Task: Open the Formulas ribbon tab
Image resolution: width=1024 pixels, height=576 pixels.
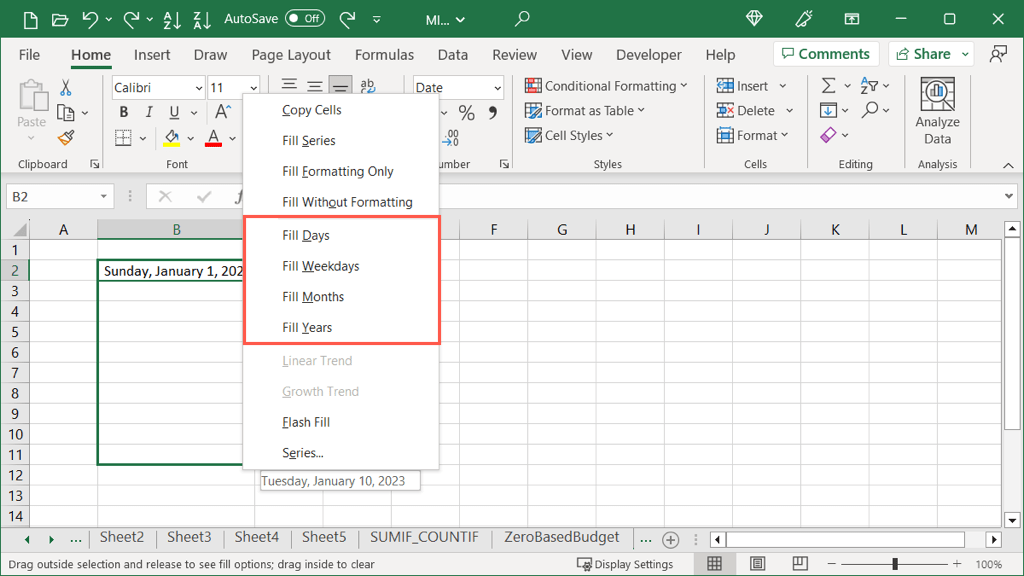Action: [384, 55]
